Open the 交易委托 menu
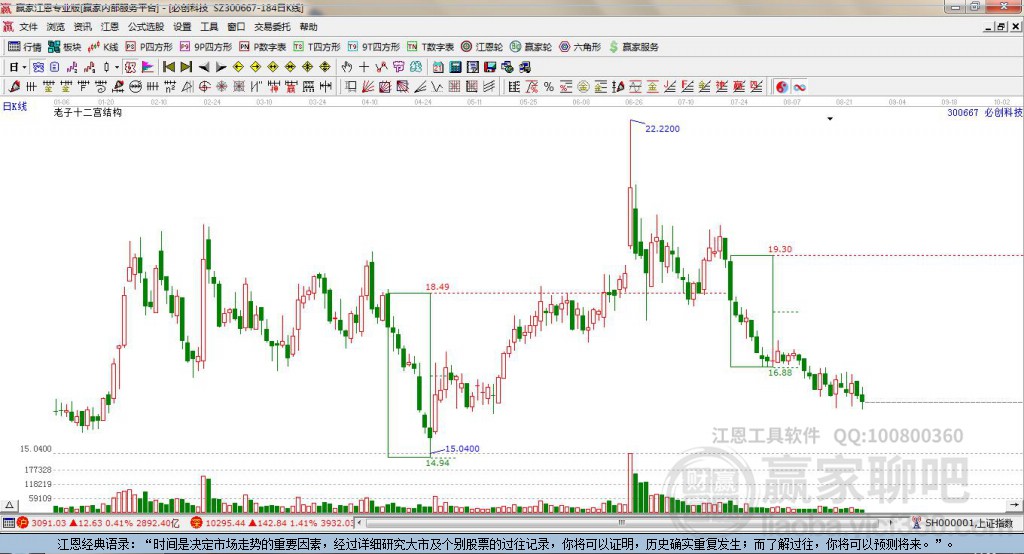This screenshot has width=1024, height=554. point(272,27)
